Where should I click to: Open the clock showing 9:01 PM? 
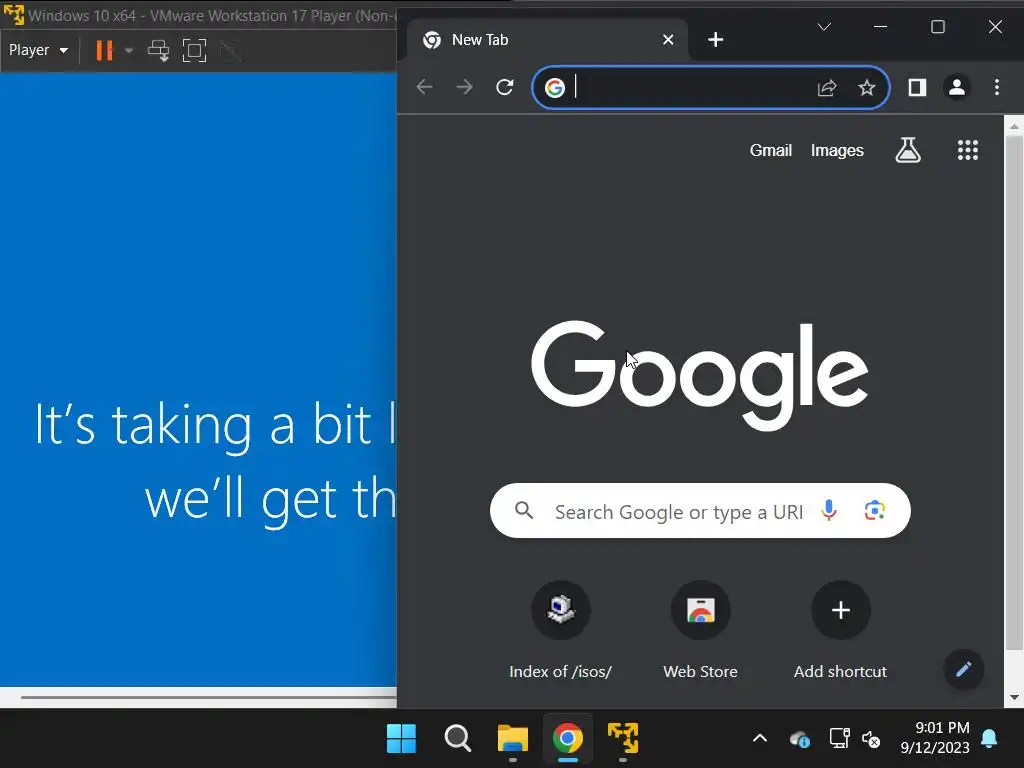point(935,738)
